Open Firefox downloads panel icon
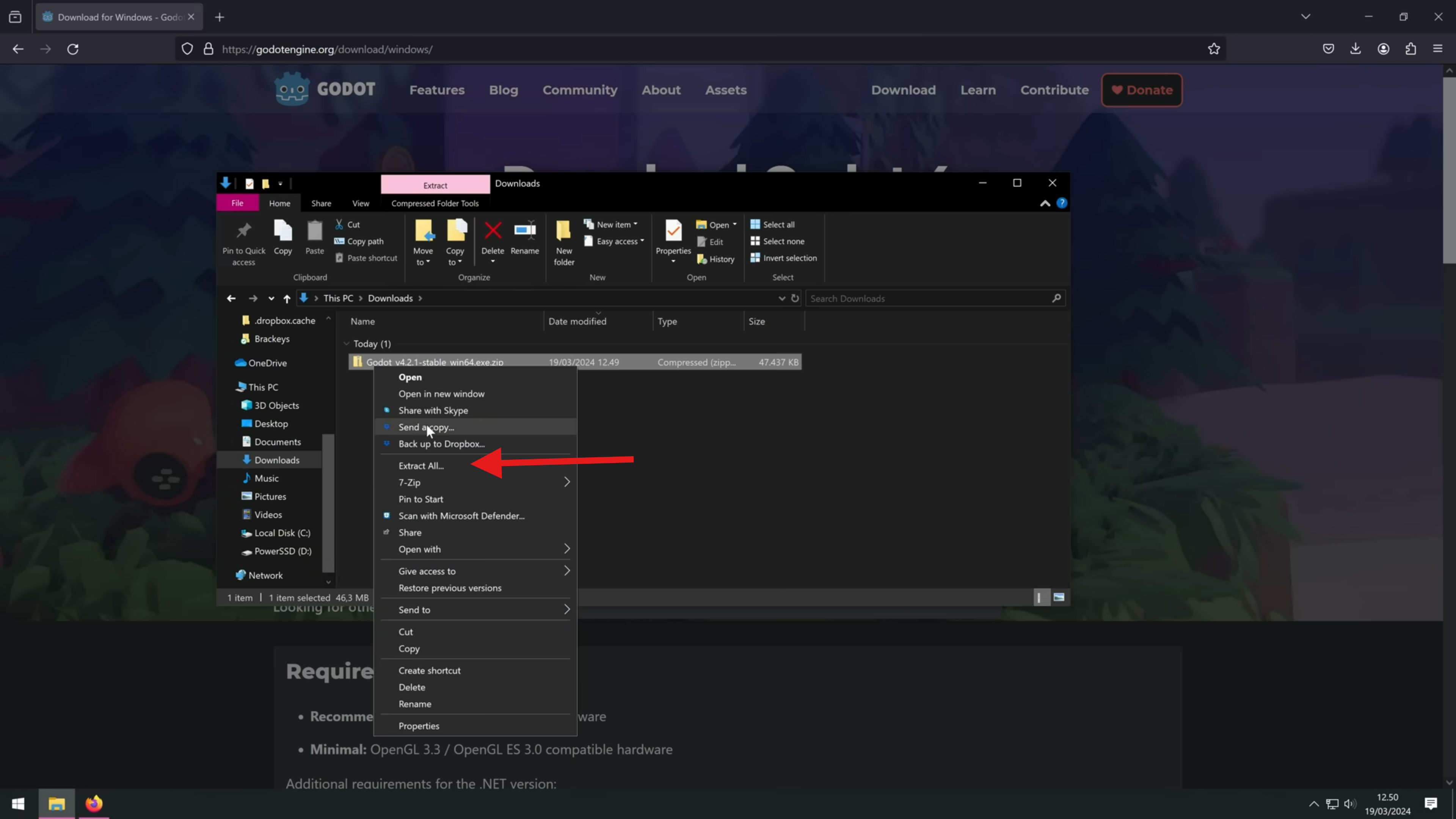The width and height of the screenshot is (1456, 819). point(1356,49)
